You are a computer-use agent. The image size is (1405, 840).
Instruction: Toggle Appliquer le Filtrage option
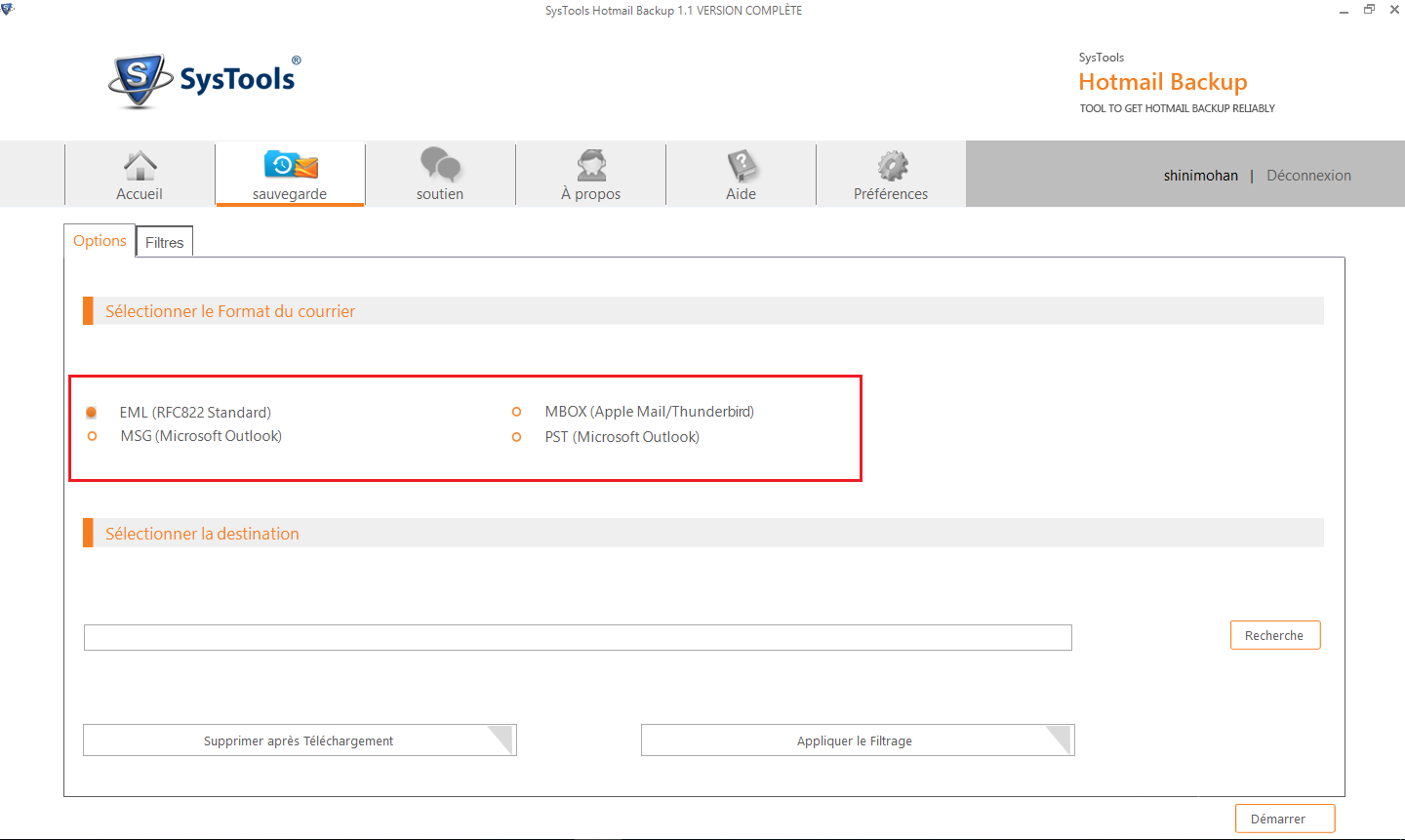point(858,740)
